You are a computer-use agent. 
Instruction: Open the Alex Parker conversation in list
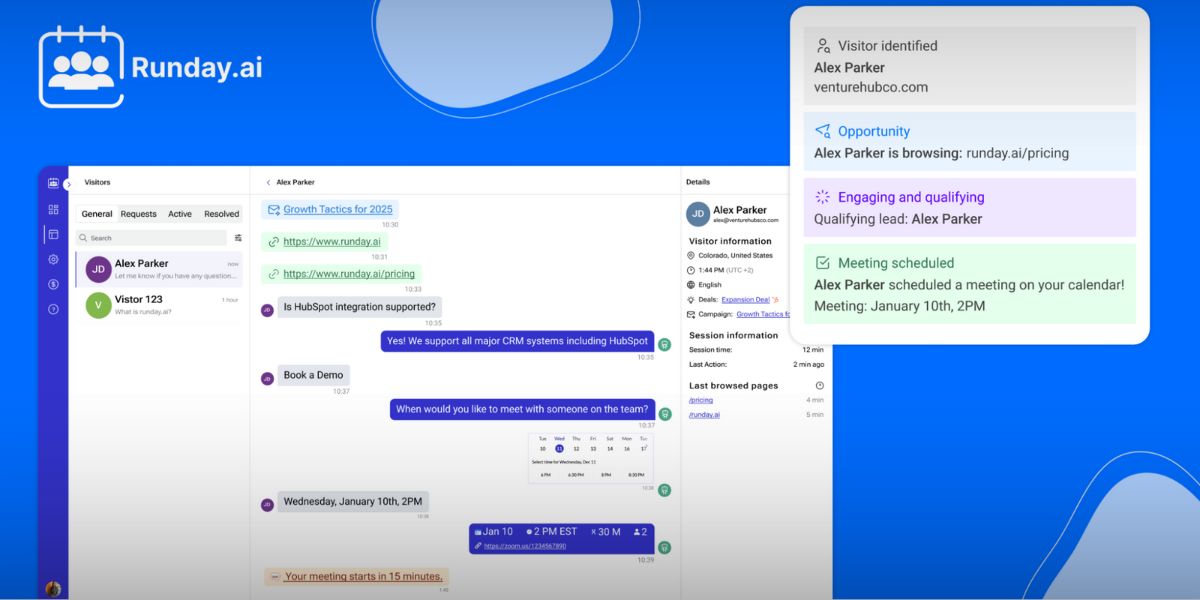[x=159, y=269]
